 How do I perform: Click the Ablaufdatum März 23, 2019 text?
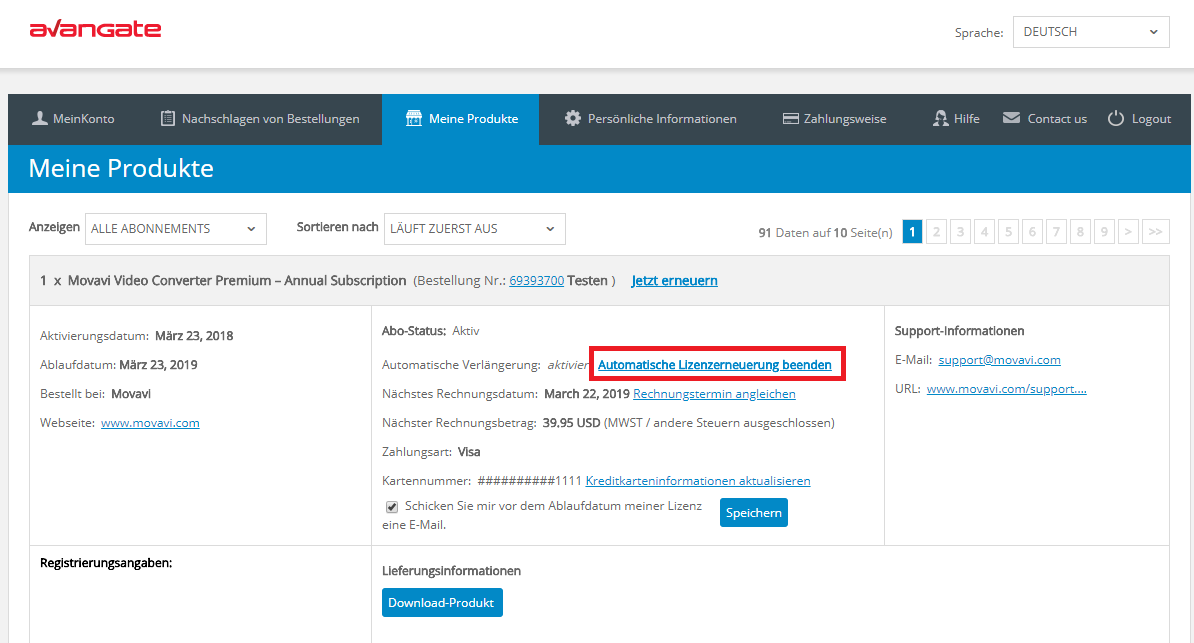119,365
